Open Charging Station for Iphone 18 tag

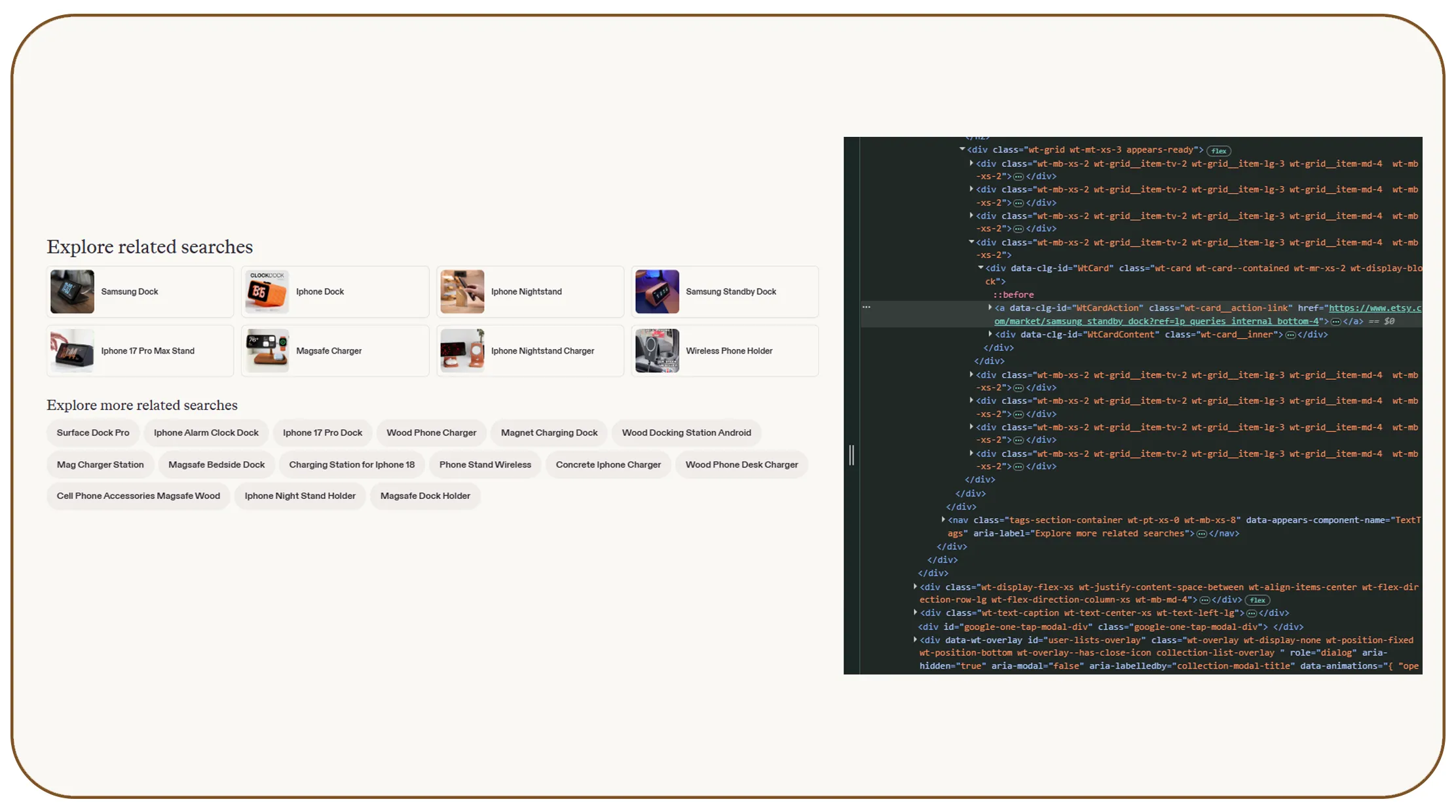point(352,465)
